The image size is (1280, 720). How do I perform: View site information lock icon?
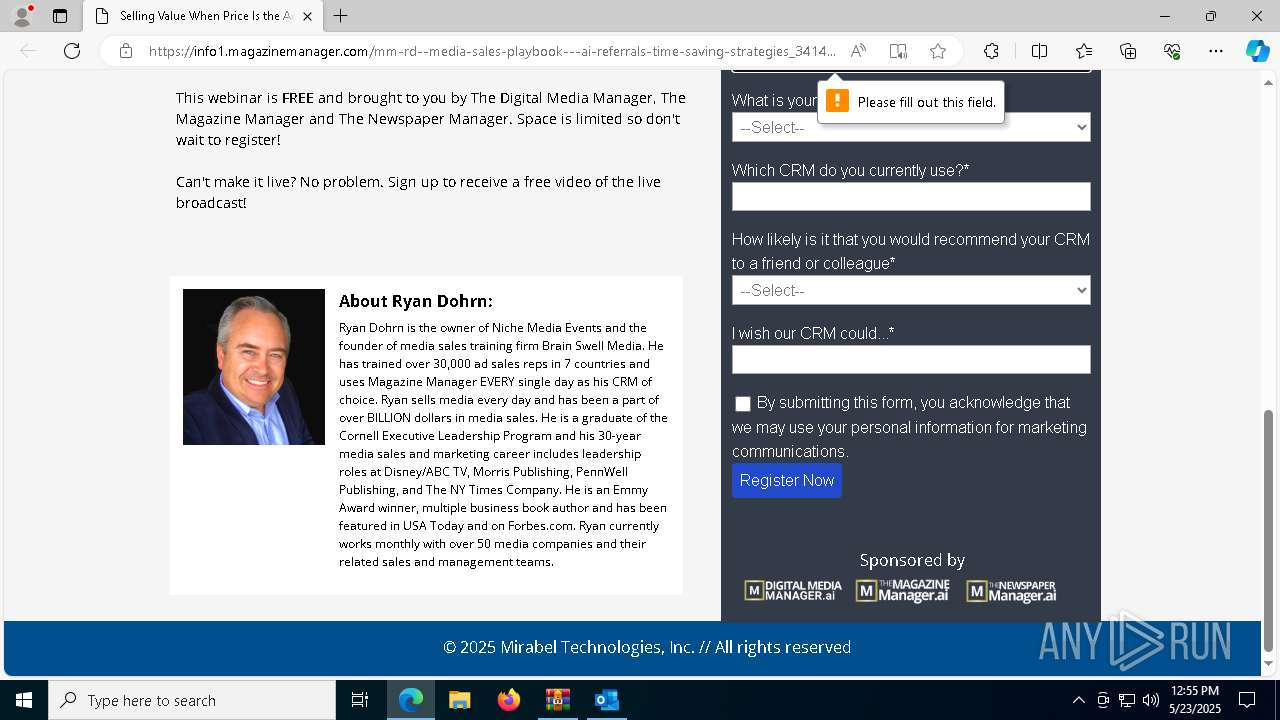126,51
